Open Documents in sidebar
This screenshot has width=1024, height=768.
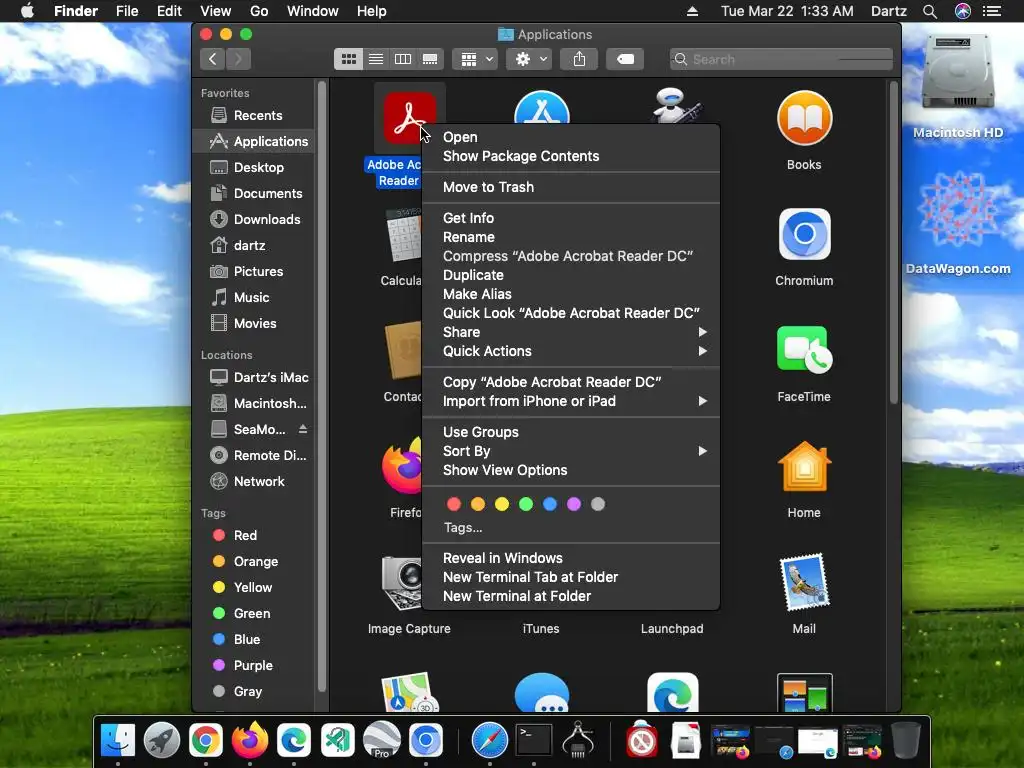pyautogui.click(x=255, y=193)
